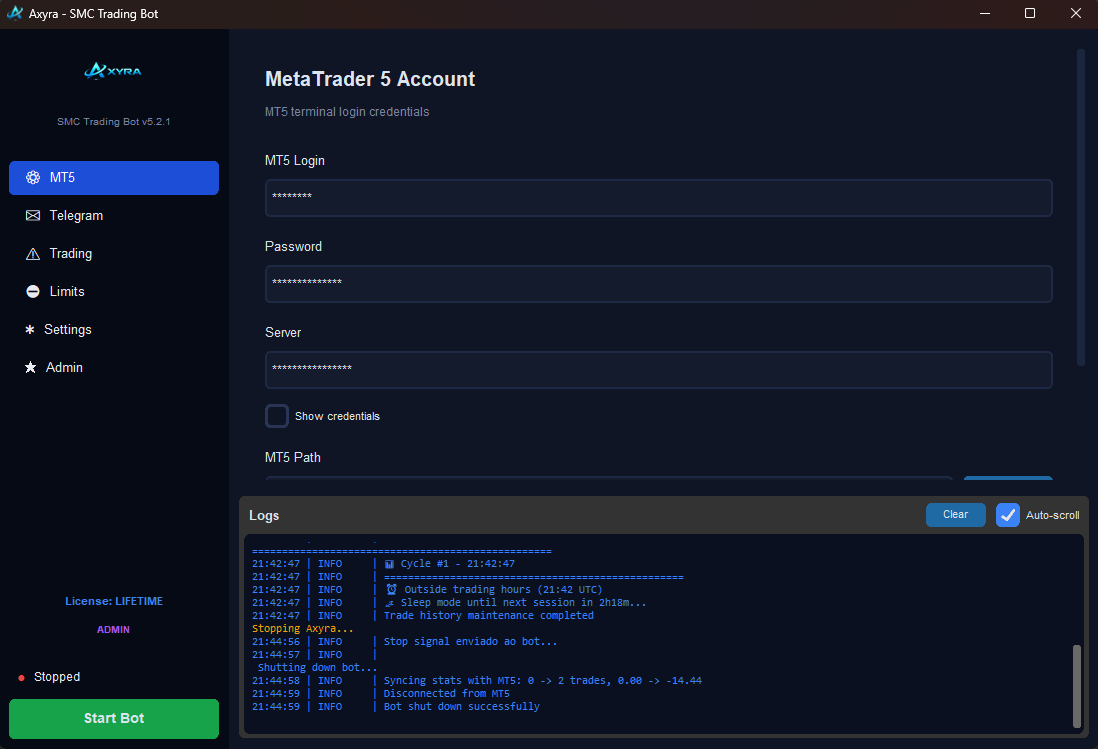Click the Axyra logo in the sidebar
This screenshot has height=749, width=1098.
tap(113, 71)
